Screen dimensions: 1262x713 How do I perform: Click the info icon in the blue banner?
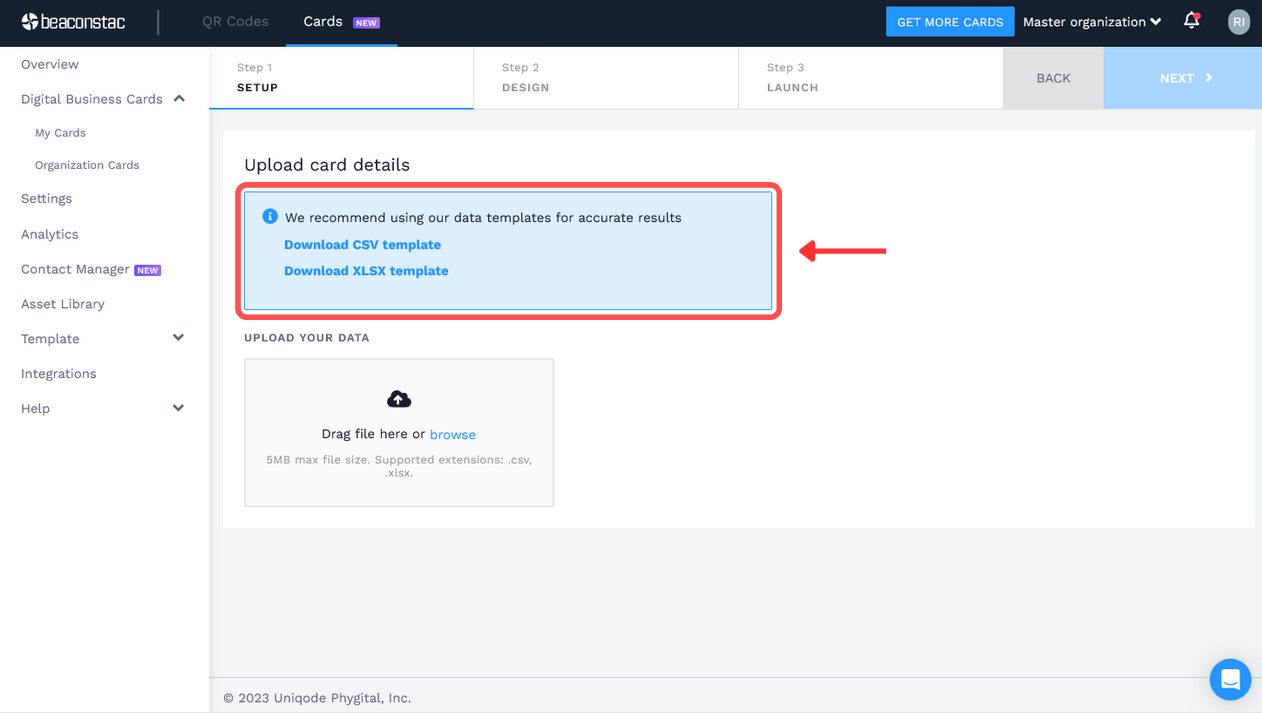[x=270, y=216]
